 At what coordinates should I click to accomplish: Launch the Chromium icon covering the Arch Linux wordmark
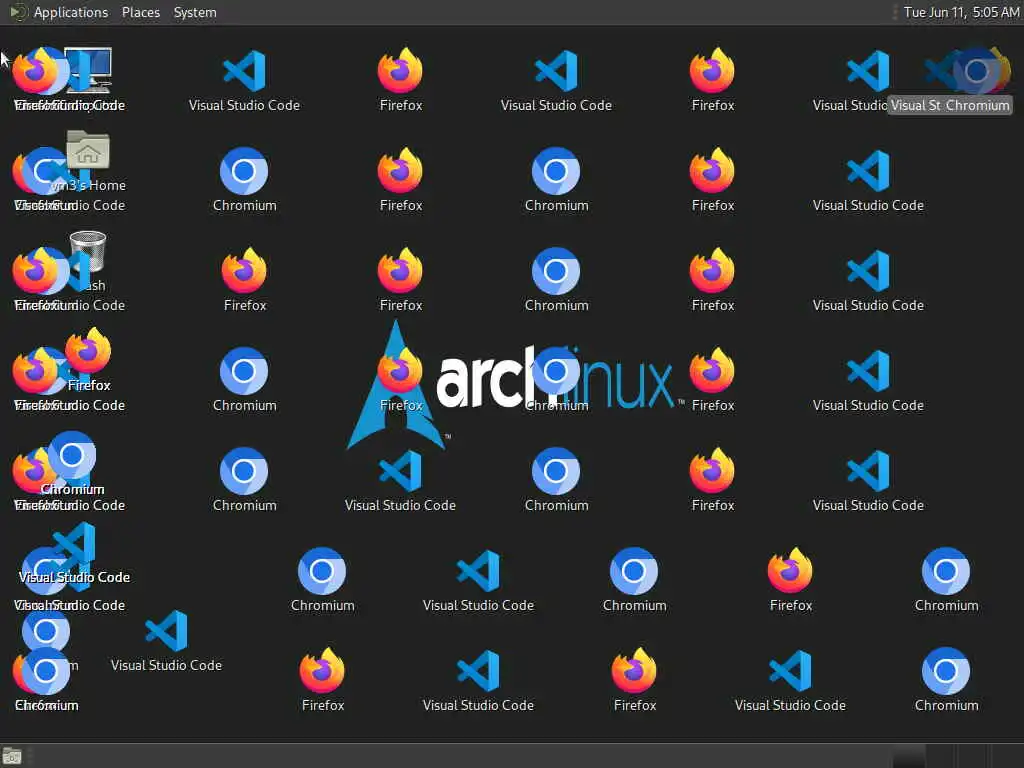(x=556, y=371)
